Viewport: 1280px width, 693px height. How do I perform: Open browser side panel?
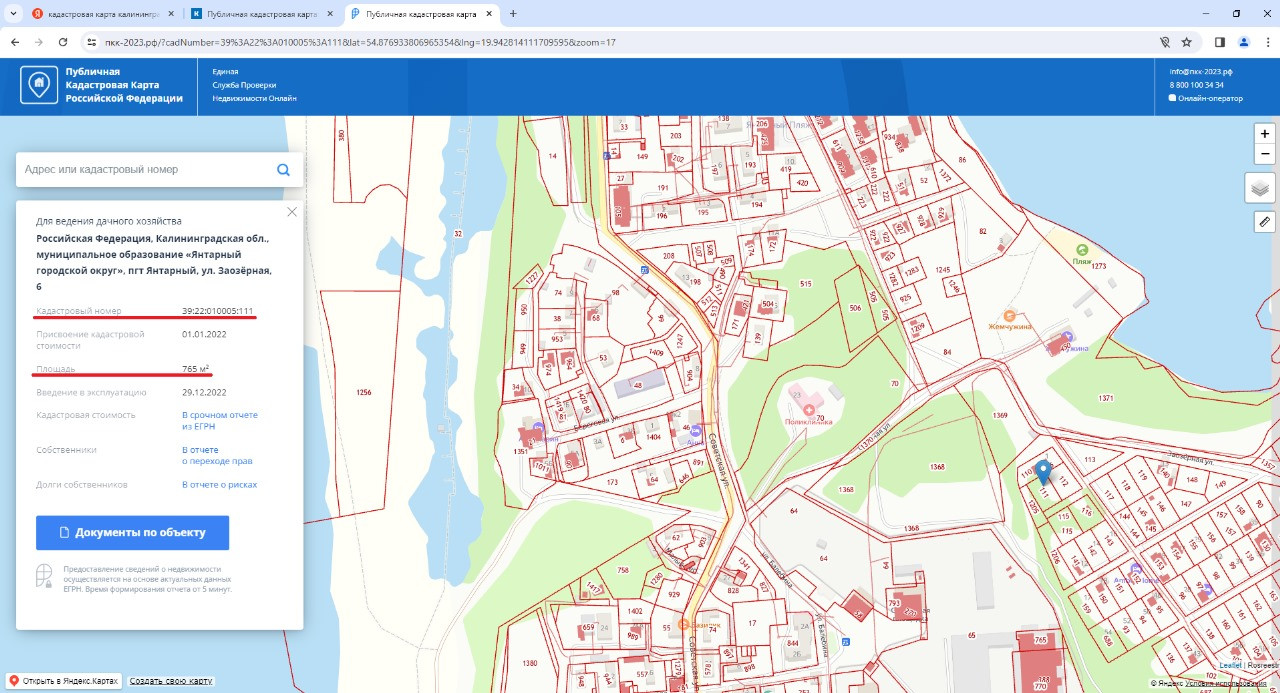[x=1219, y=42]
